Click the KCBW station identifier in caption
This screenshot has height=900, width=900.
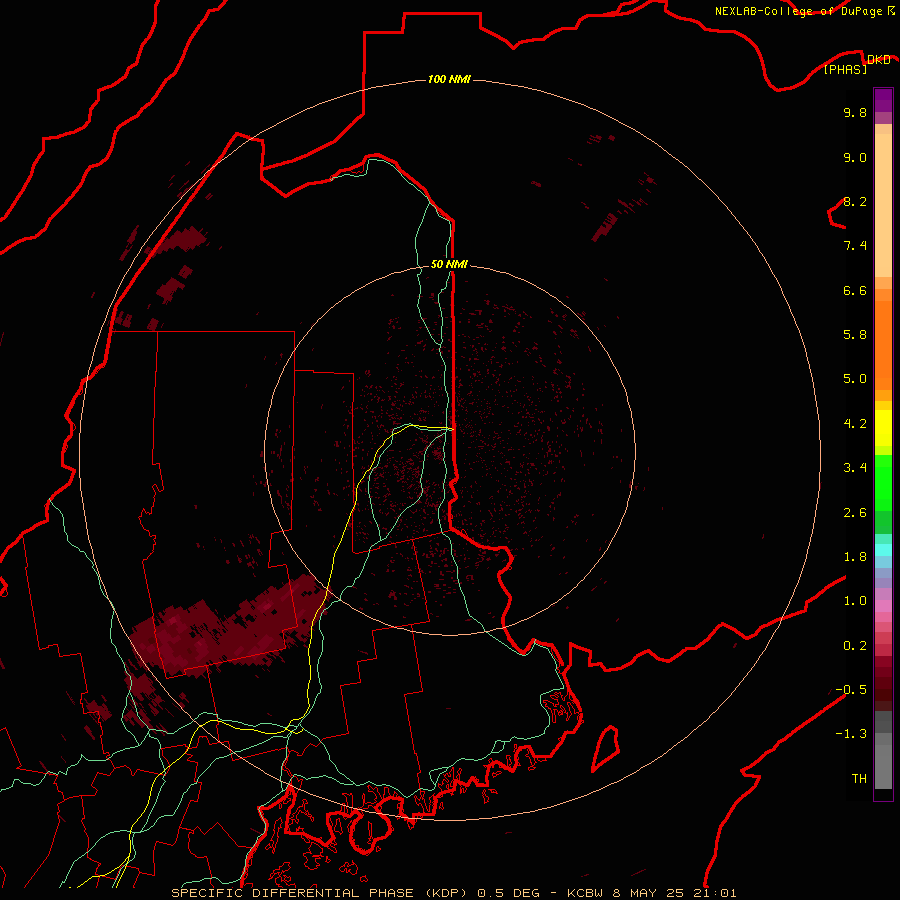pyautogui.click(x=583, y=893)
